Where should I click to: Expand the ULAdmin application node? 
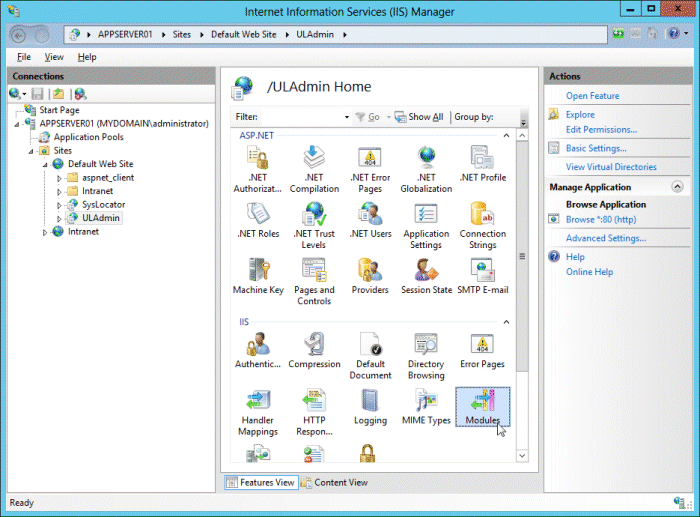tap(59, 219)
